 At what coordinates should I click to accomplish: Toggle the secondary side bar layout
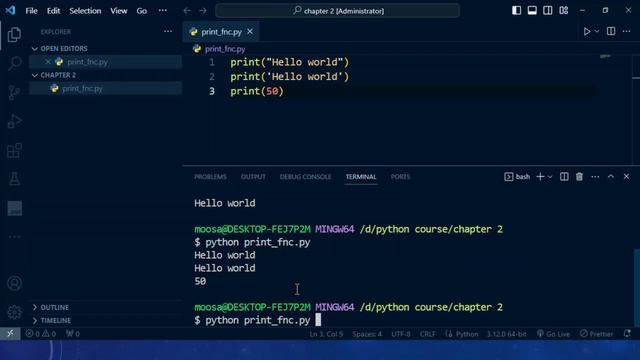[x=548, y=11]
